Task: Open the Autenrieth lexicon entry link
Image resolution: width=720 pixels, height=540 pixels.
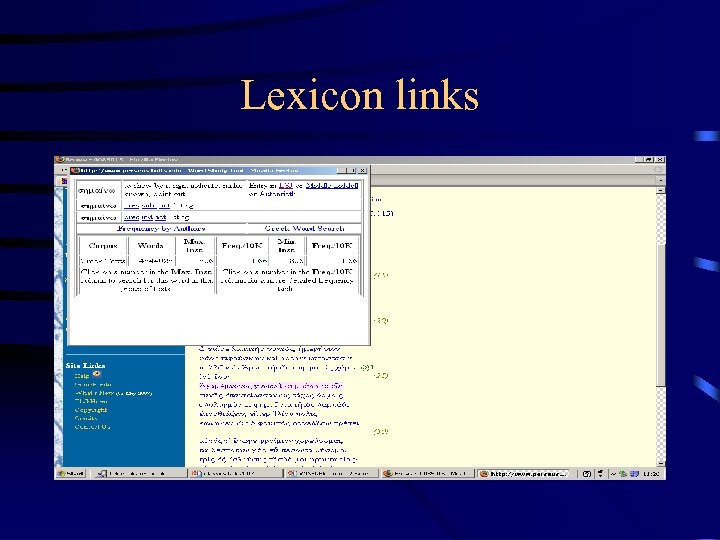Action: (277, 194)
